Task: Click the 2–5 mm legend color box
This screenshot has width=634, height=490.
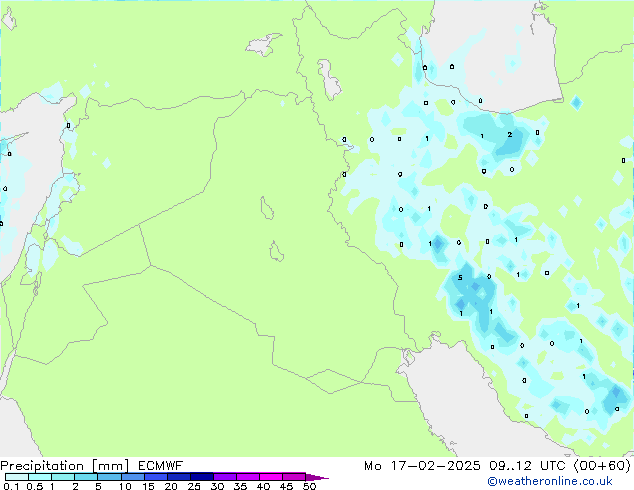Action: tap(86, 477)
